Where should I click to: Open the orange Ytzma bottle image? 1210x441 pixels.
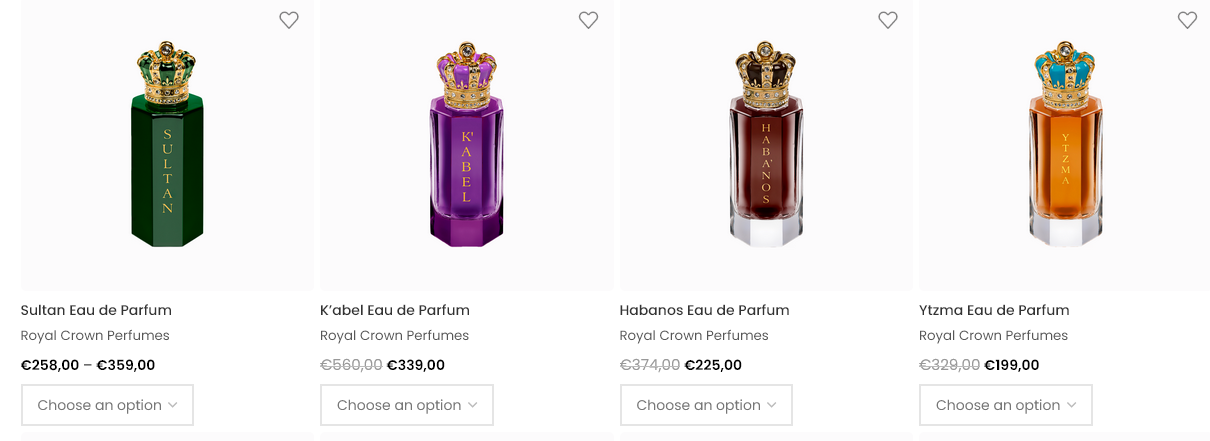pyautogui.click(x=1065, y=145)
